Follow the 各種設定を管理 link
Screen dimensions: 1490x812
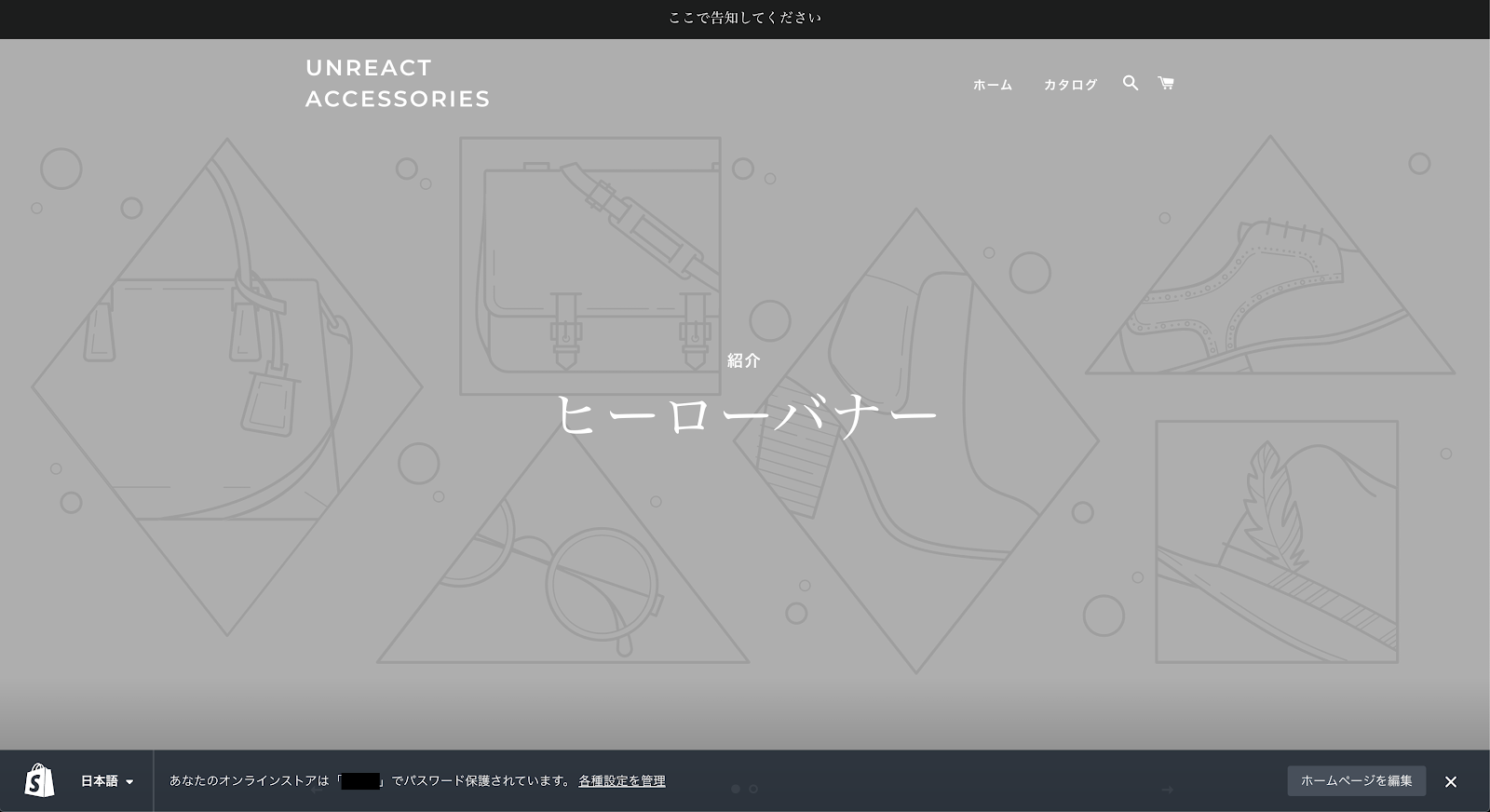click(621, 781)
